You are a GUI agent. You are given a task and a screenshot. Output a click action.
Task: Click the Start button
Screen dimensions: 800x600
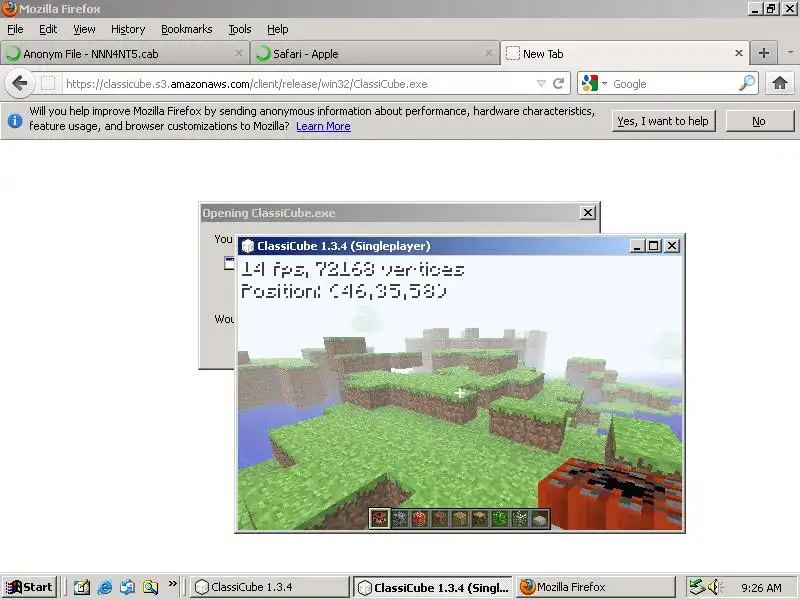click(x=30, y=587)
